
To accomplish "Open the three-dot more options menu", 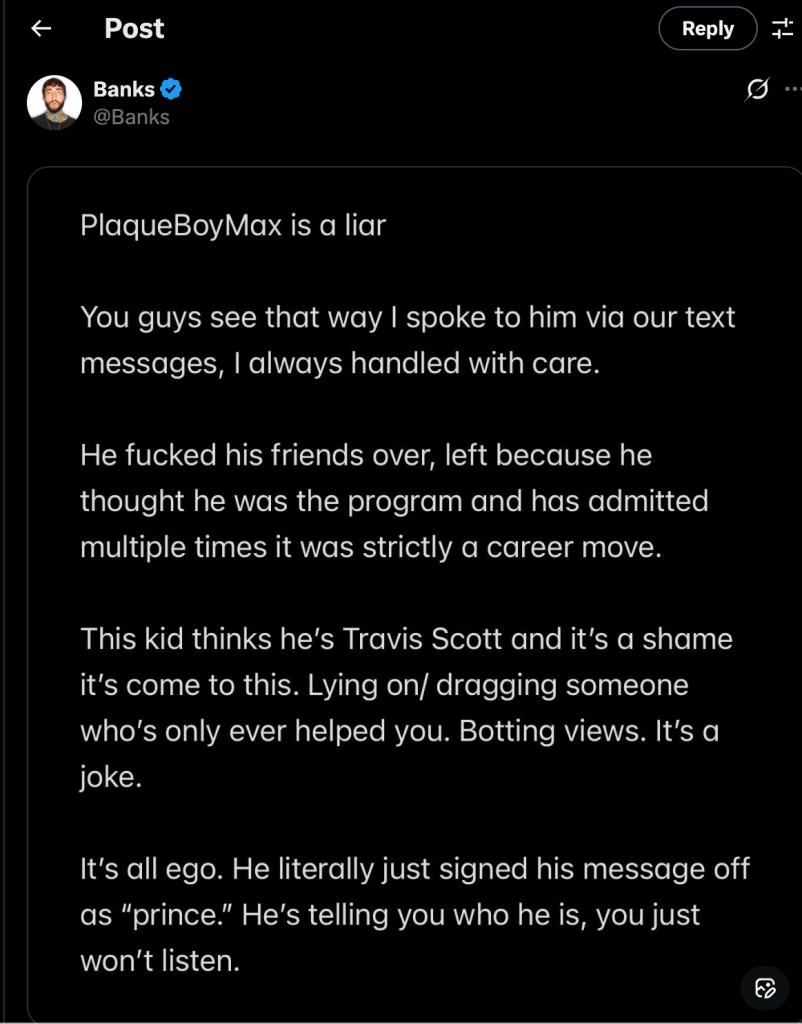I will point(793,91).
